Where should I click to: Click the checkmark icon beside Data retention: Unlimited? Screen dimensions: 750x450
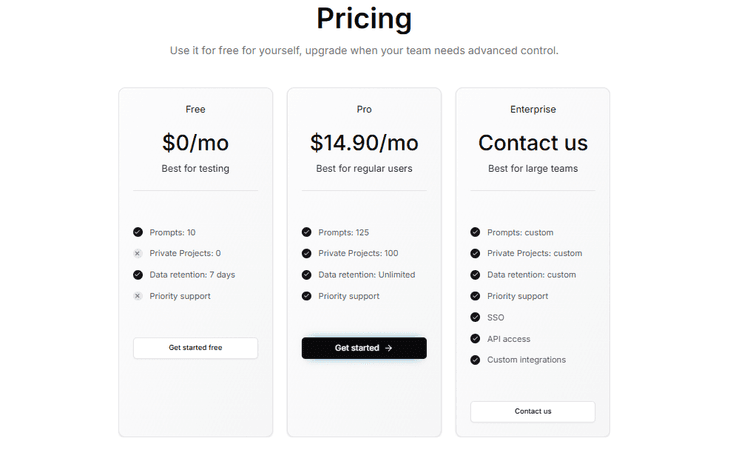[307, 274]
